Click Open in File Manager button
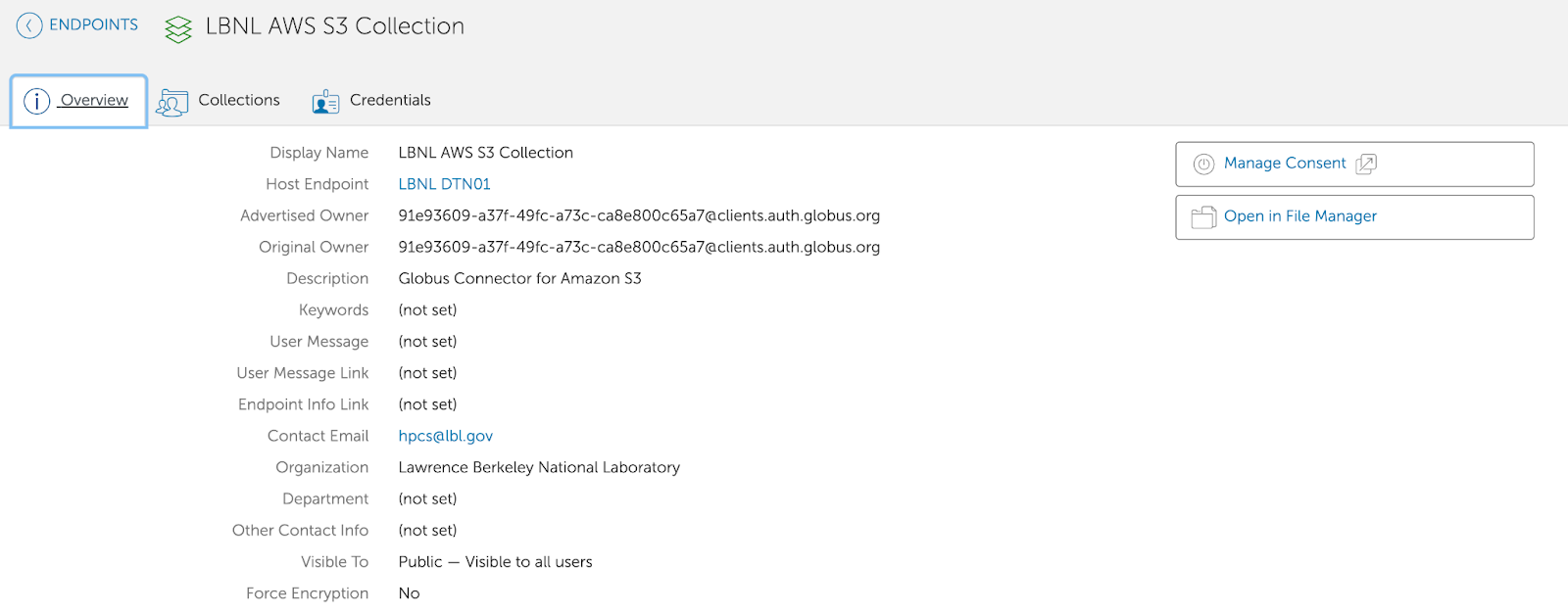This screenshot has width=1568, height=614. pos(1354,217)
